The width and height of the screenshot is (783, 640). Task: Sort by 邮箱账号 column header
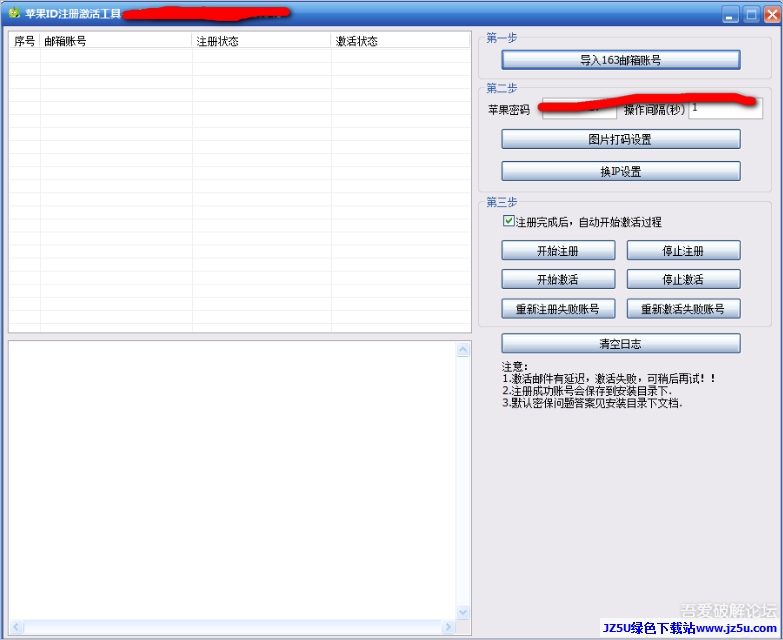(116, 41)
